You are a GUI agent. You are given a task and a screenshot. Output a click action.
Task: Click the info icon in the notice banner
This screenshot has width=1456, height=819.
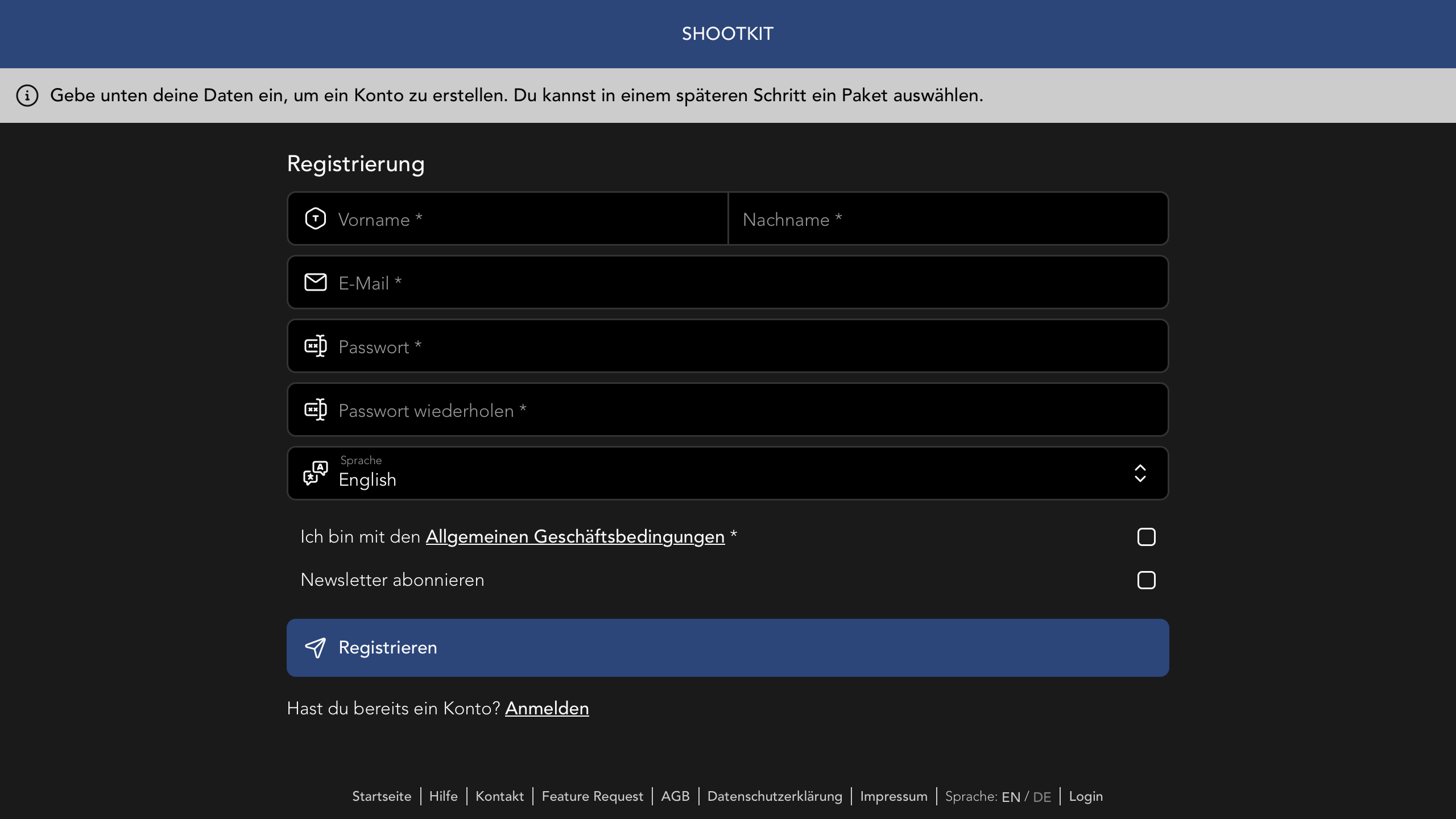tap(27, 96)
